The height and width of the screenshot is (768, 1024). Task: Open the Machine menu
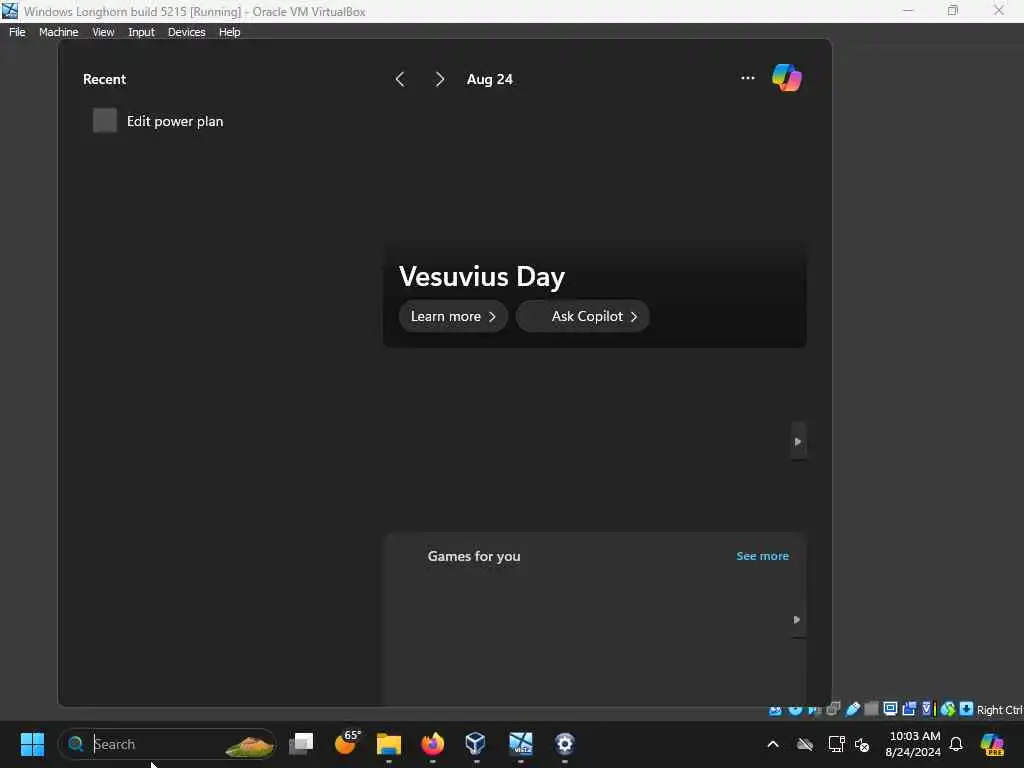[58, 32]
